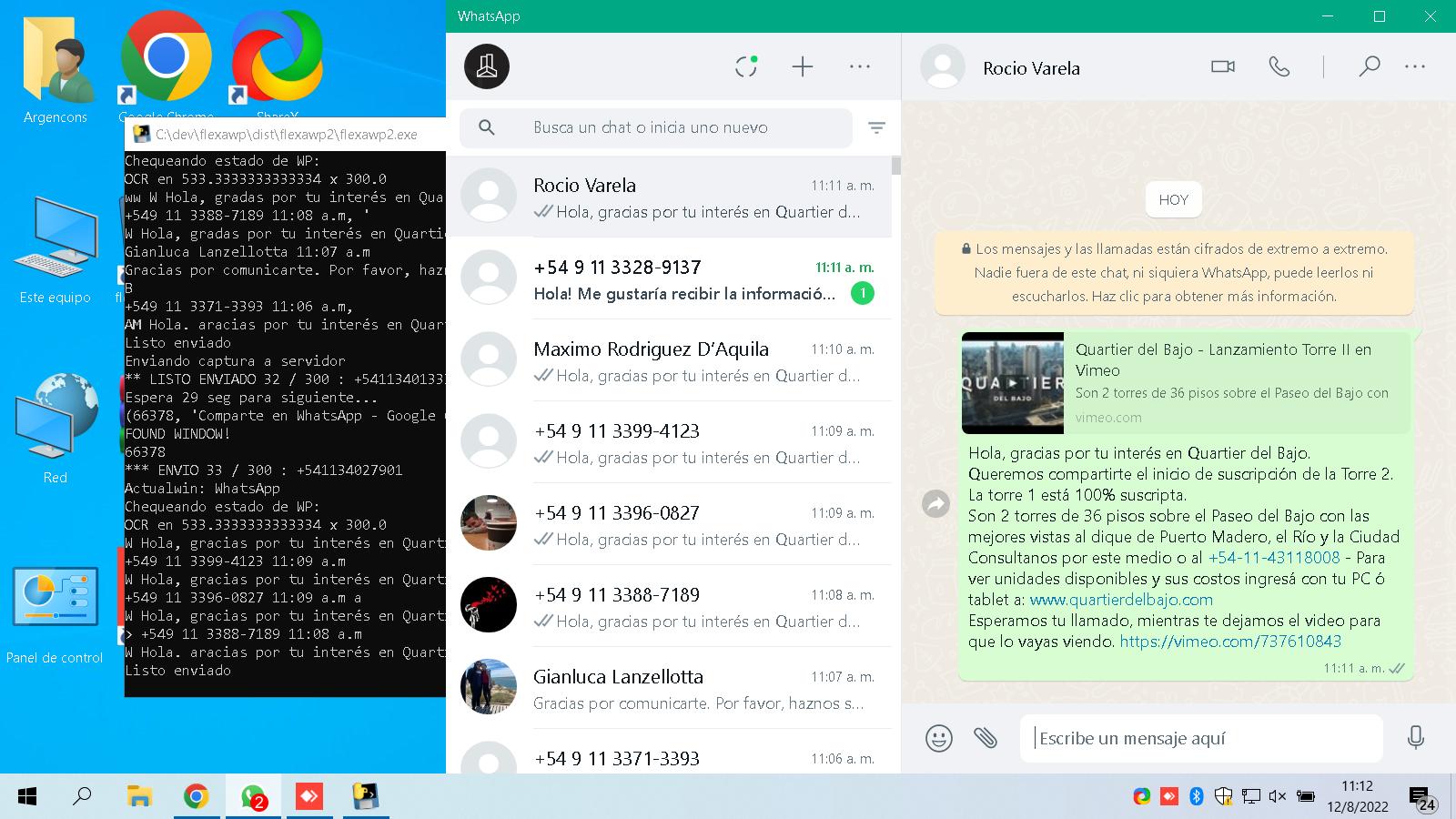
Task: Click the unread chats filter icon
Action: click(x=876, y=128)
